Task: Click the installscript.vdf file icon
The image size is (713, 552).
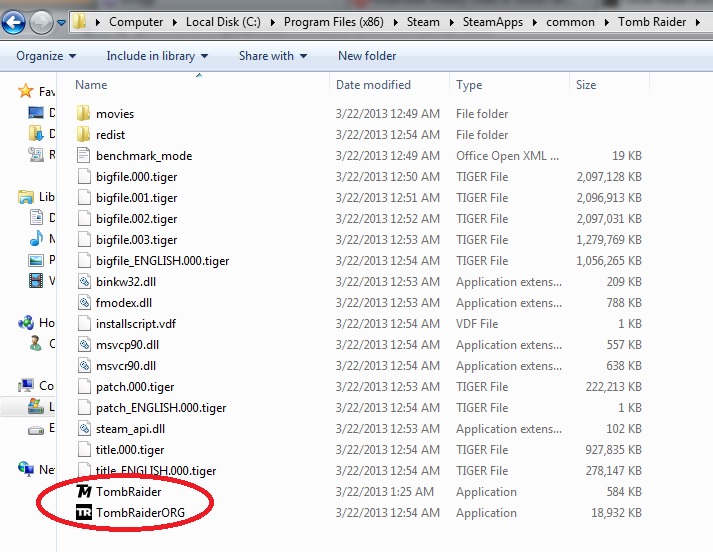Action: 84,324
